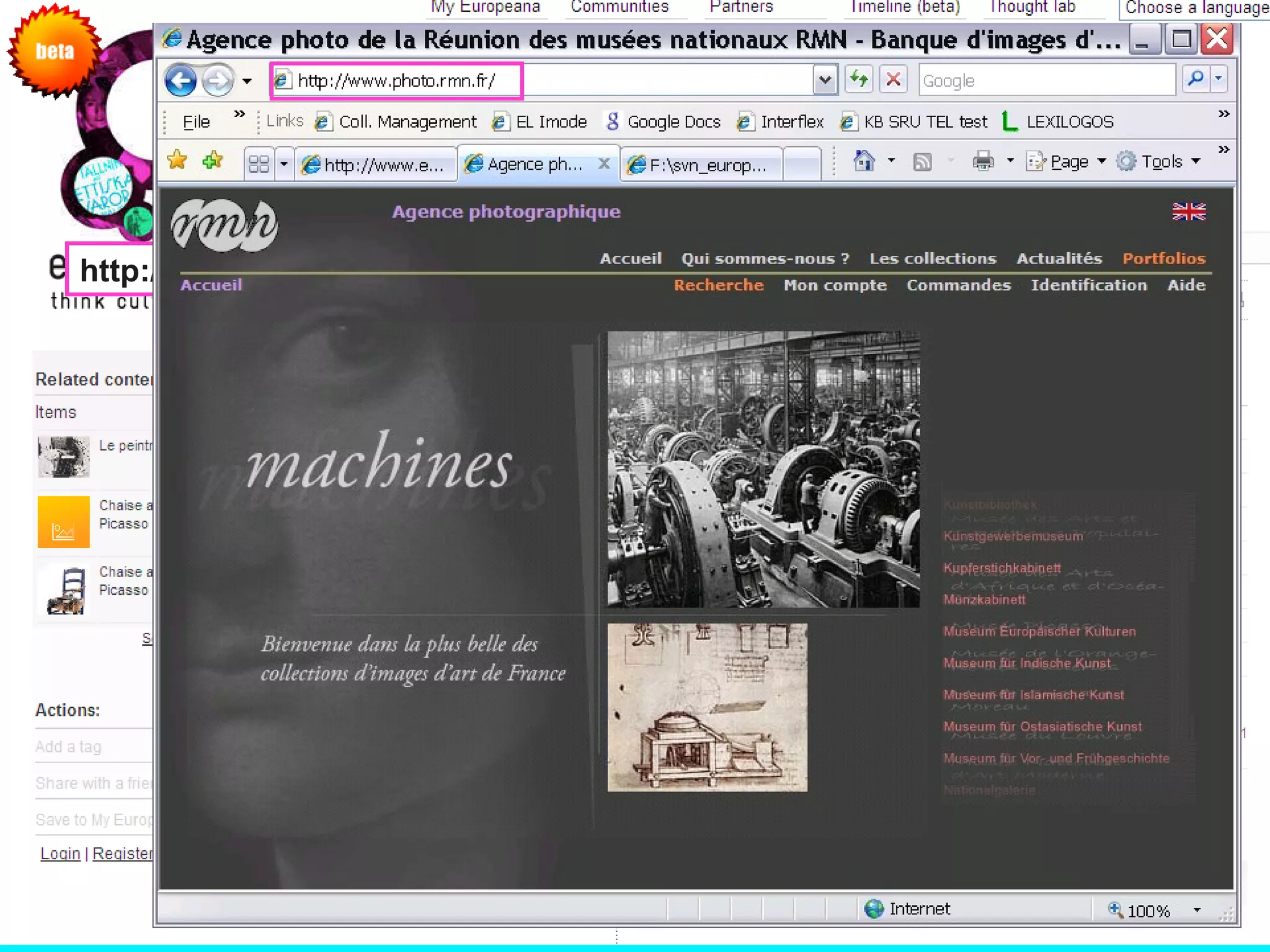Image resolution: width=1270 pixels, height=952 pixels.
Task: Open the Tools menu dropdown
Action: (1161, 162)
